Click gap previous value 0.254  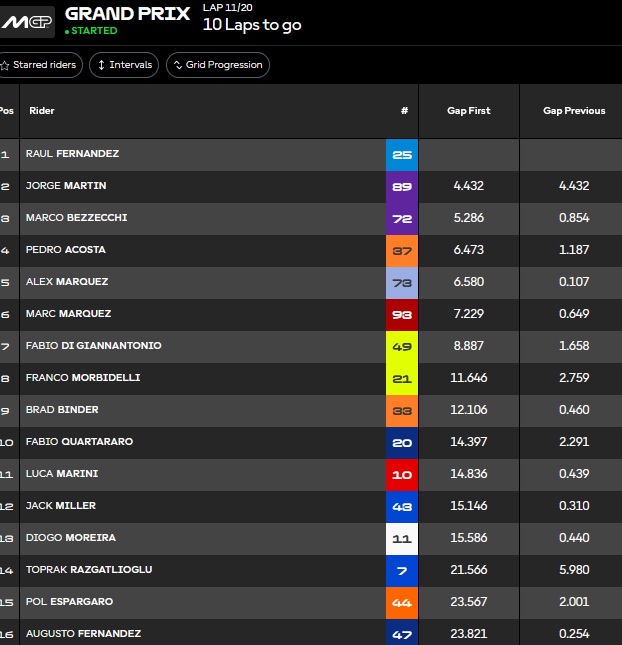click(x=574, y=634)
